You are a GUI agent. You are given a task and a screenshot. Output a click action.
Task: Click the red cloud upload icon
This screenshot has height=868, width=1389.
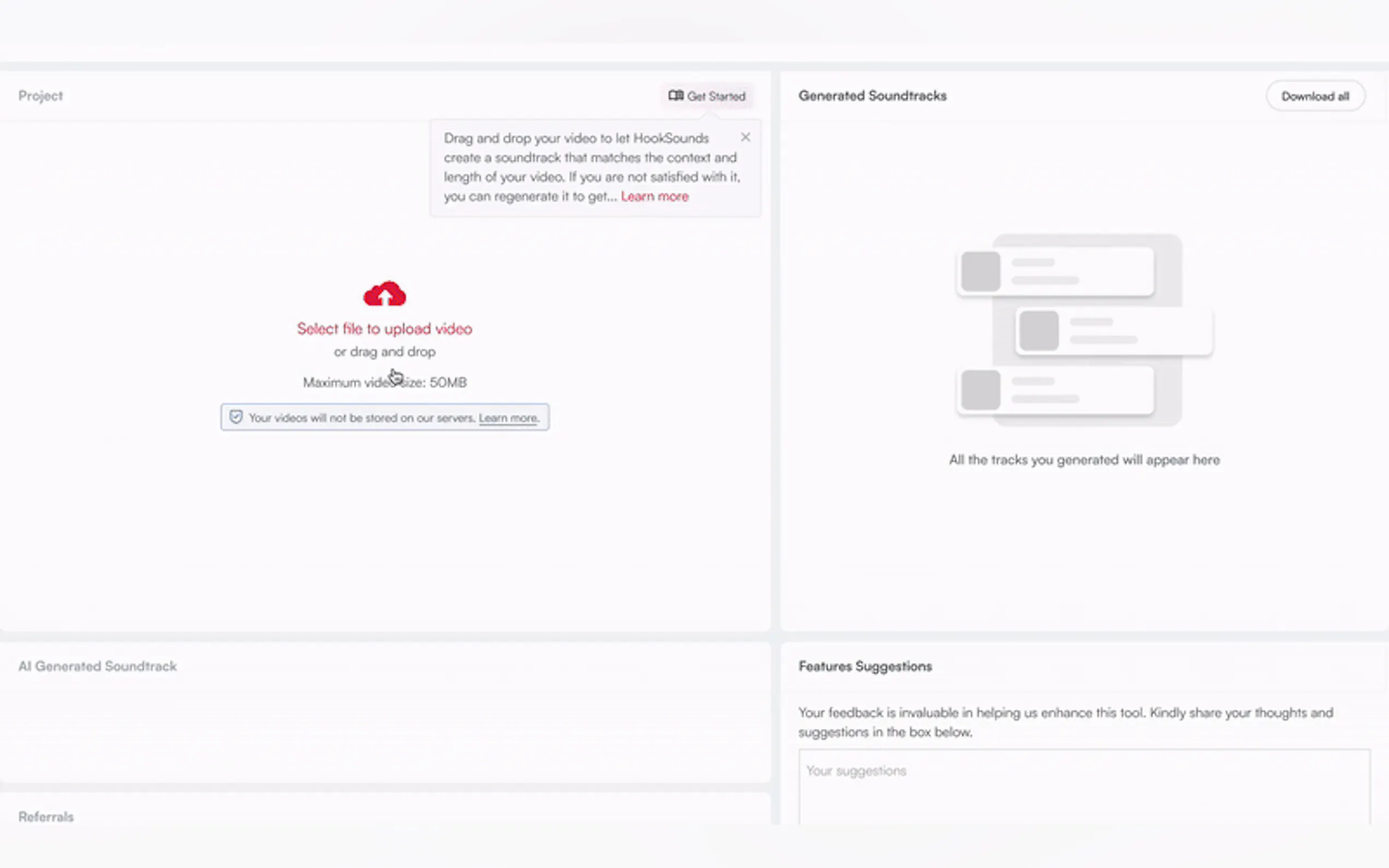click(384, 294)
